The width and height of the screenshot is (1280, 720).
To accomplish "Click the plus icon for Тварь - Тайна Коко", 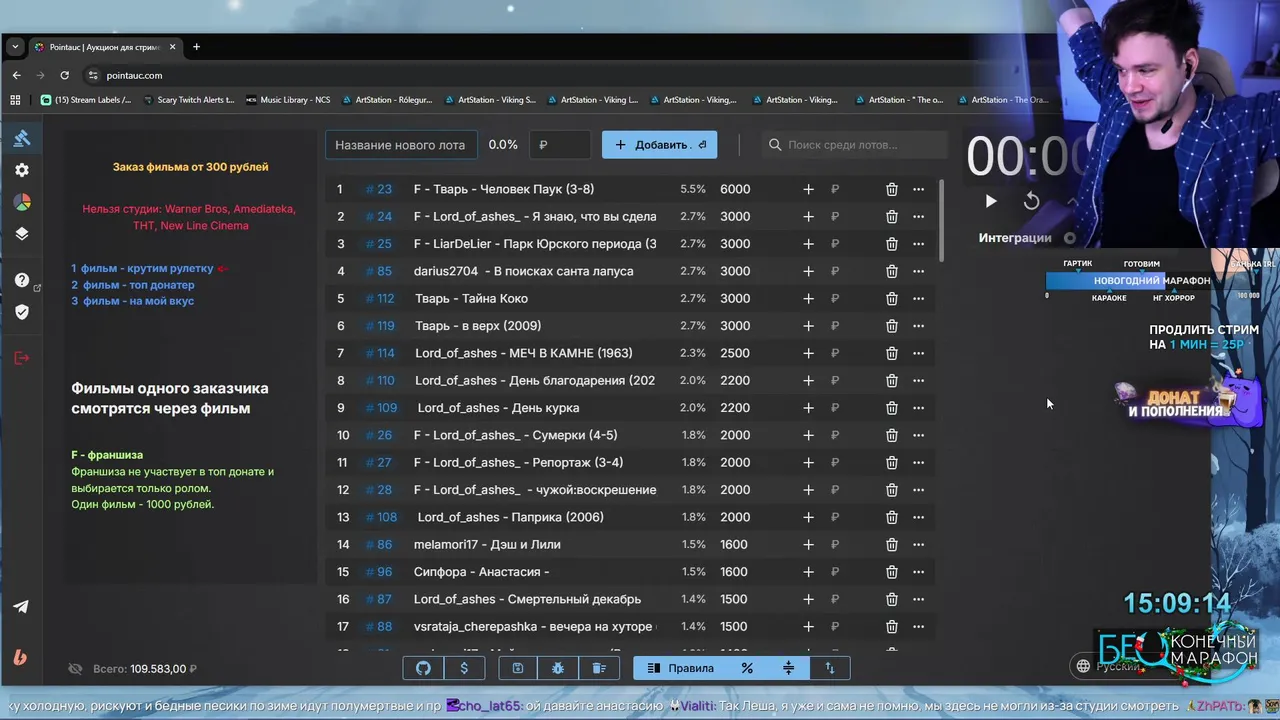I will (808, 298).
